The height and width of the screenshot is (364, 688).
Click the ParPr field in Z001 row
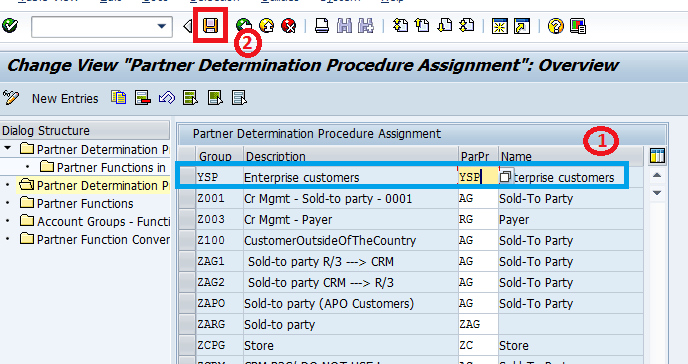pos(478,199)
